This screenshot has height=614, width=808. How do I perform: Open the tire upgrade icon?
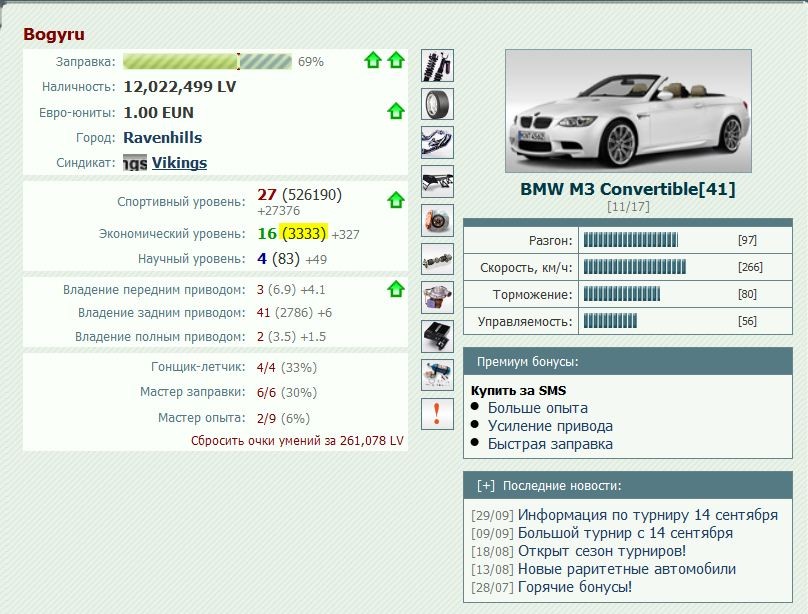point(437,104)
